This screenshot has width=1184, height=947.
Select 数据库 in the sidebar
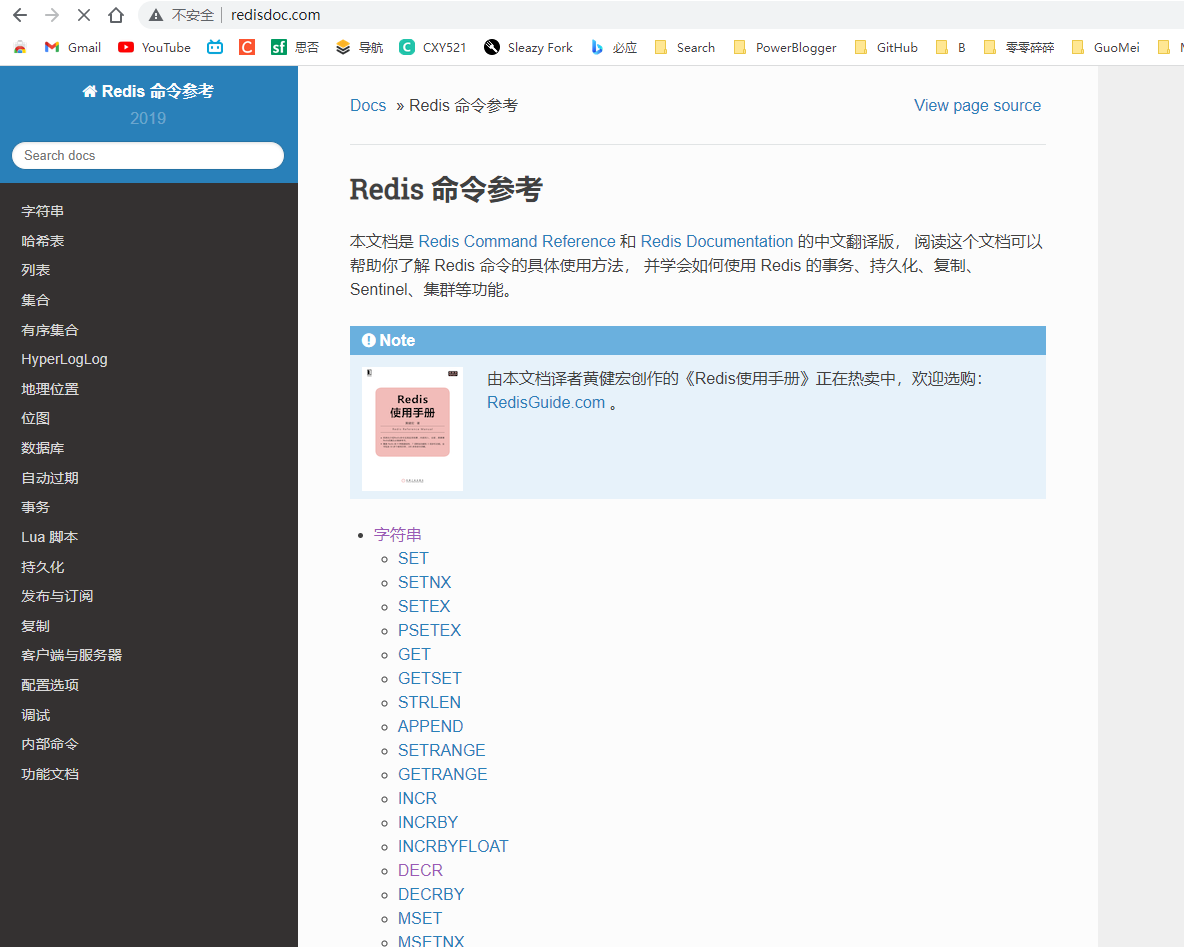[42, 449]
